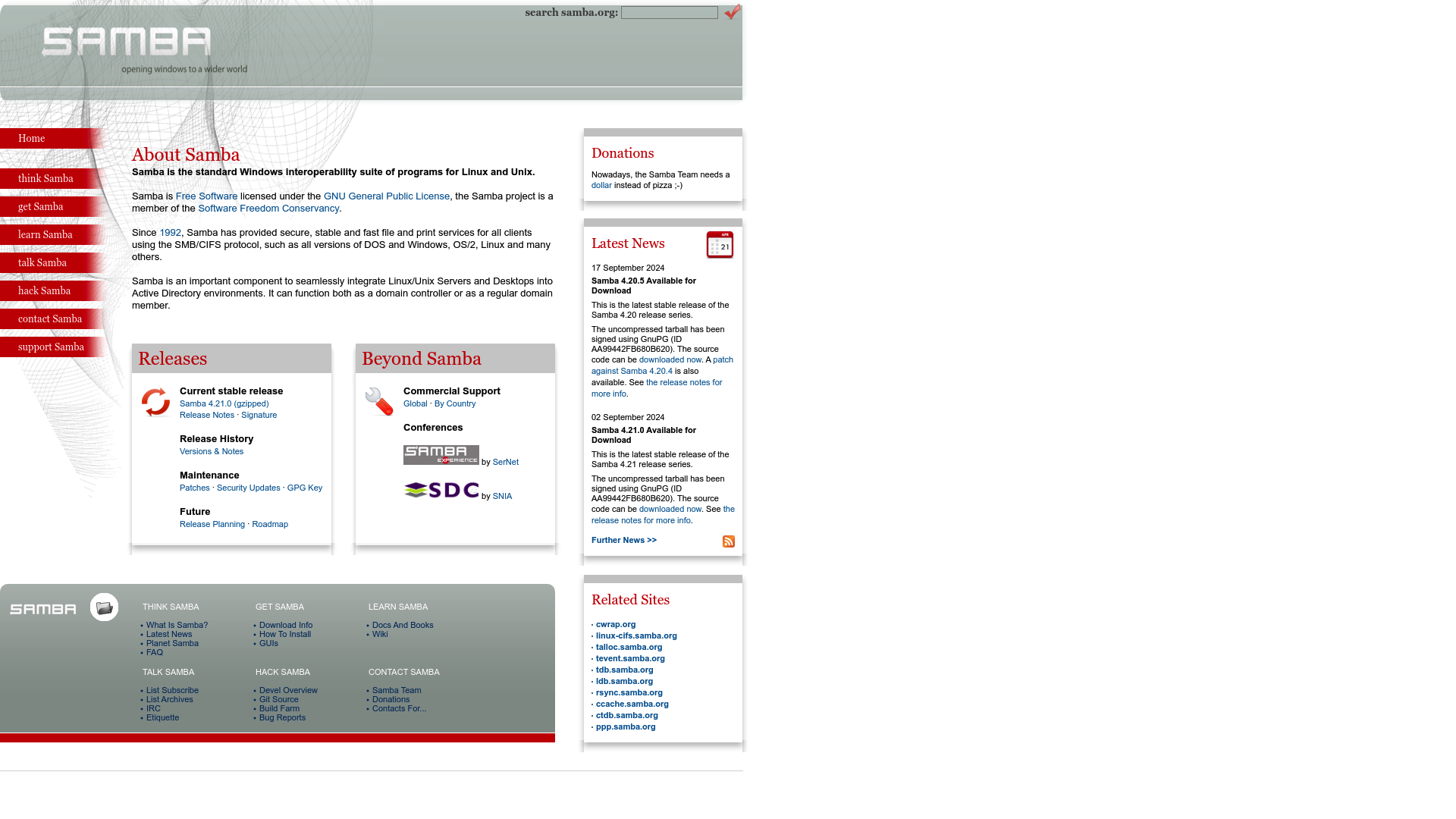Click the calendar icon next to Latest News
The width and height of the screenshot is (1456, 819).
[x=719, y=245]
